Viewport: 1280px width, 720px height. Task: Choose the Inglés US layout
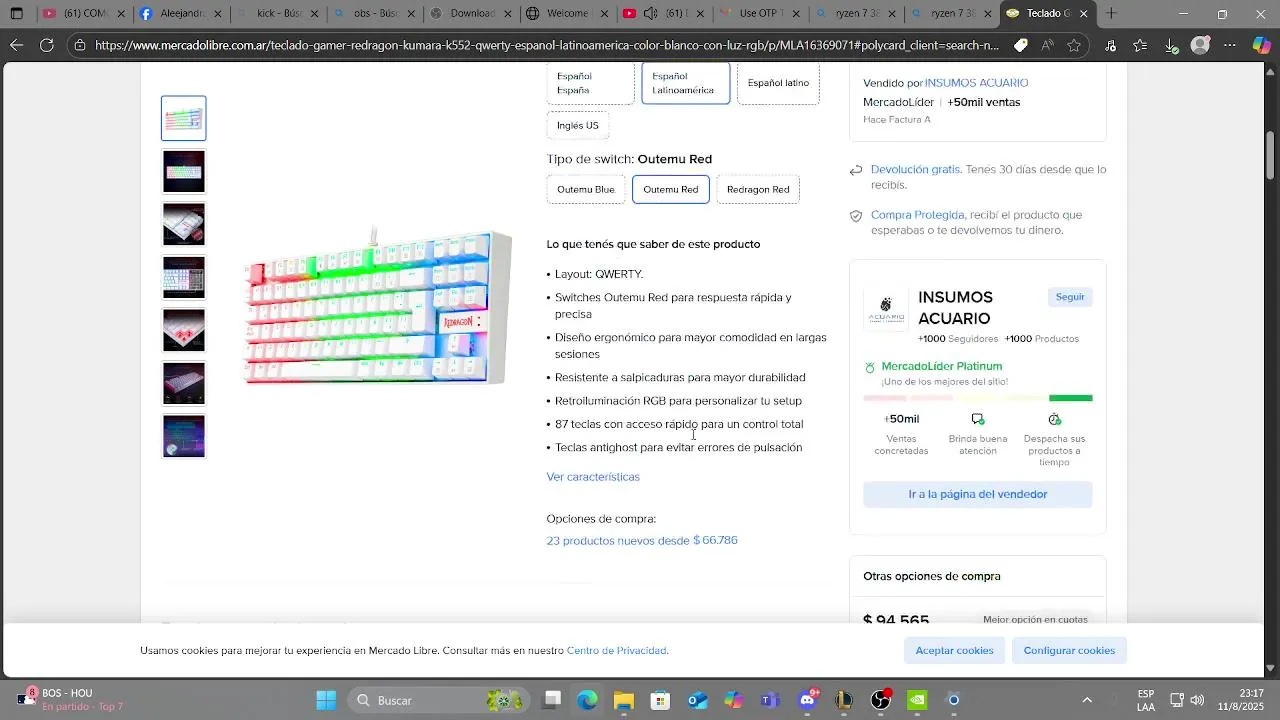click(x=578, y=126)
